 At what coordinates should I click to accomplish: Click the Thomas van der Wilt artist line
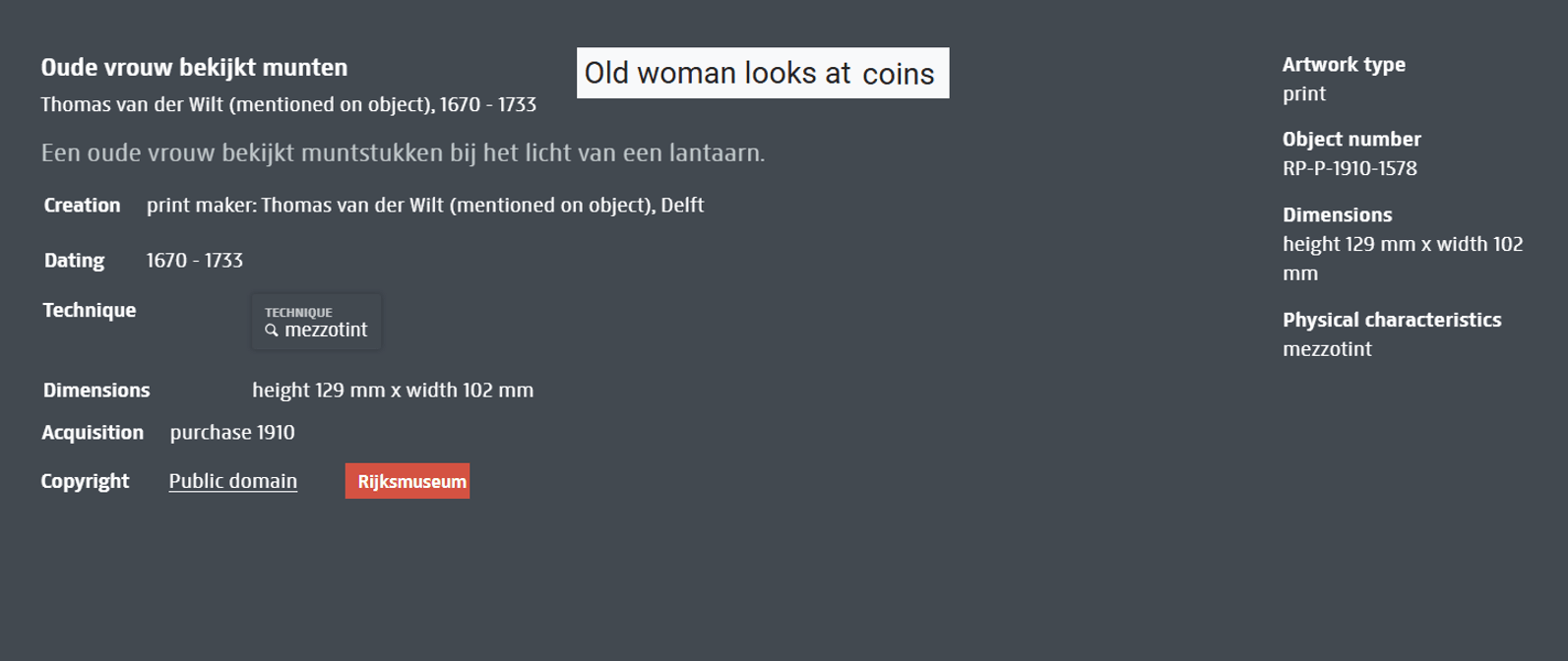click(x=288, y=104)
